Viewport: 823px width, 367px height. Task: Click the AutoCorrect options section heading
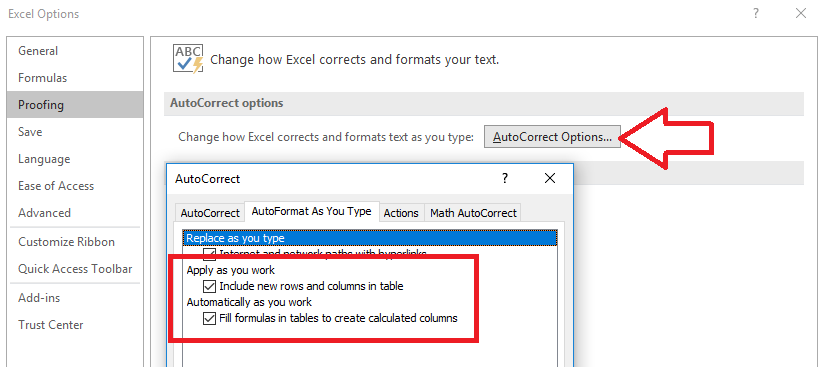point(227,103)
